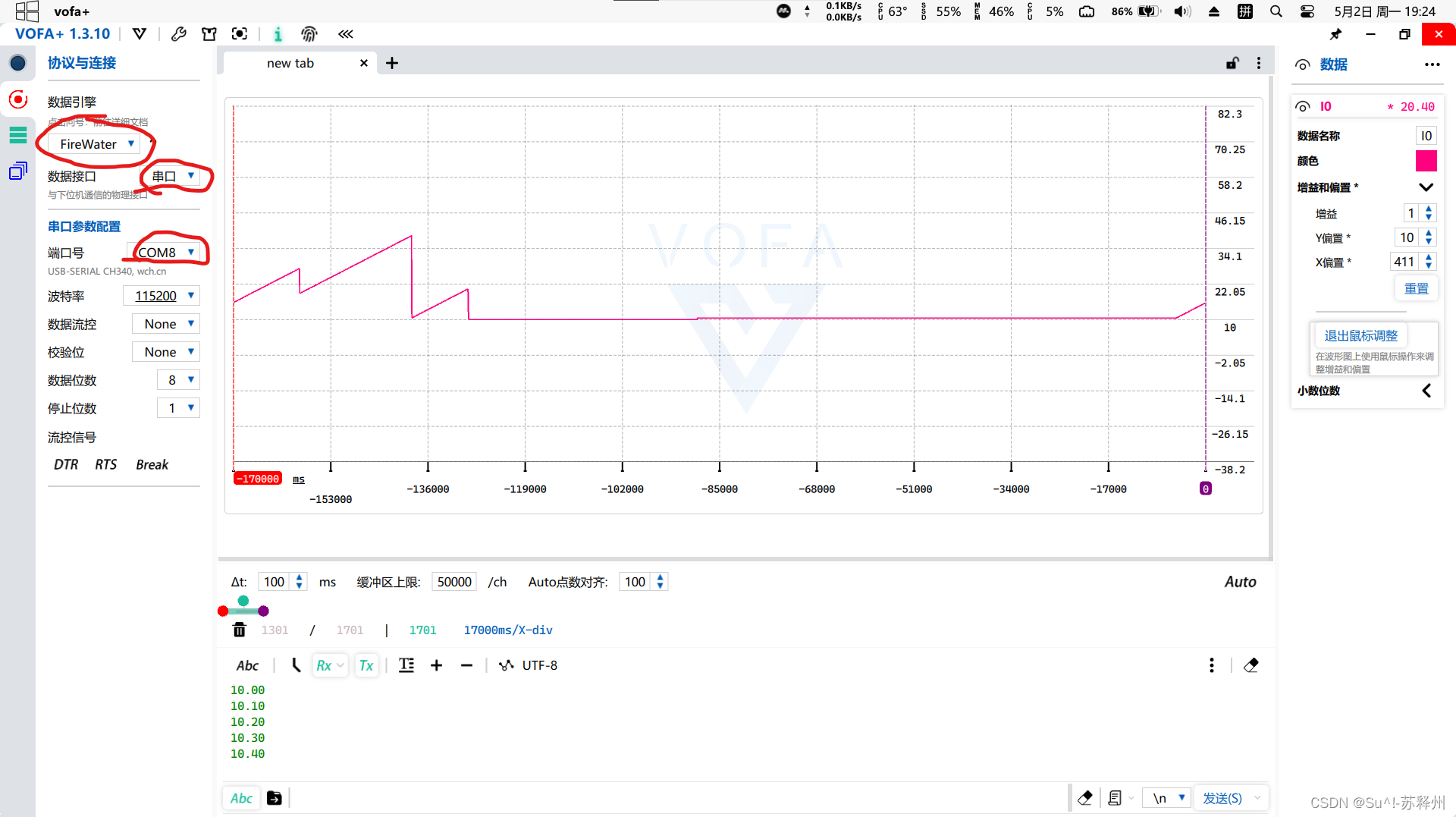
Task: Toggle the RTS flow signal
Action: [105, 464]
